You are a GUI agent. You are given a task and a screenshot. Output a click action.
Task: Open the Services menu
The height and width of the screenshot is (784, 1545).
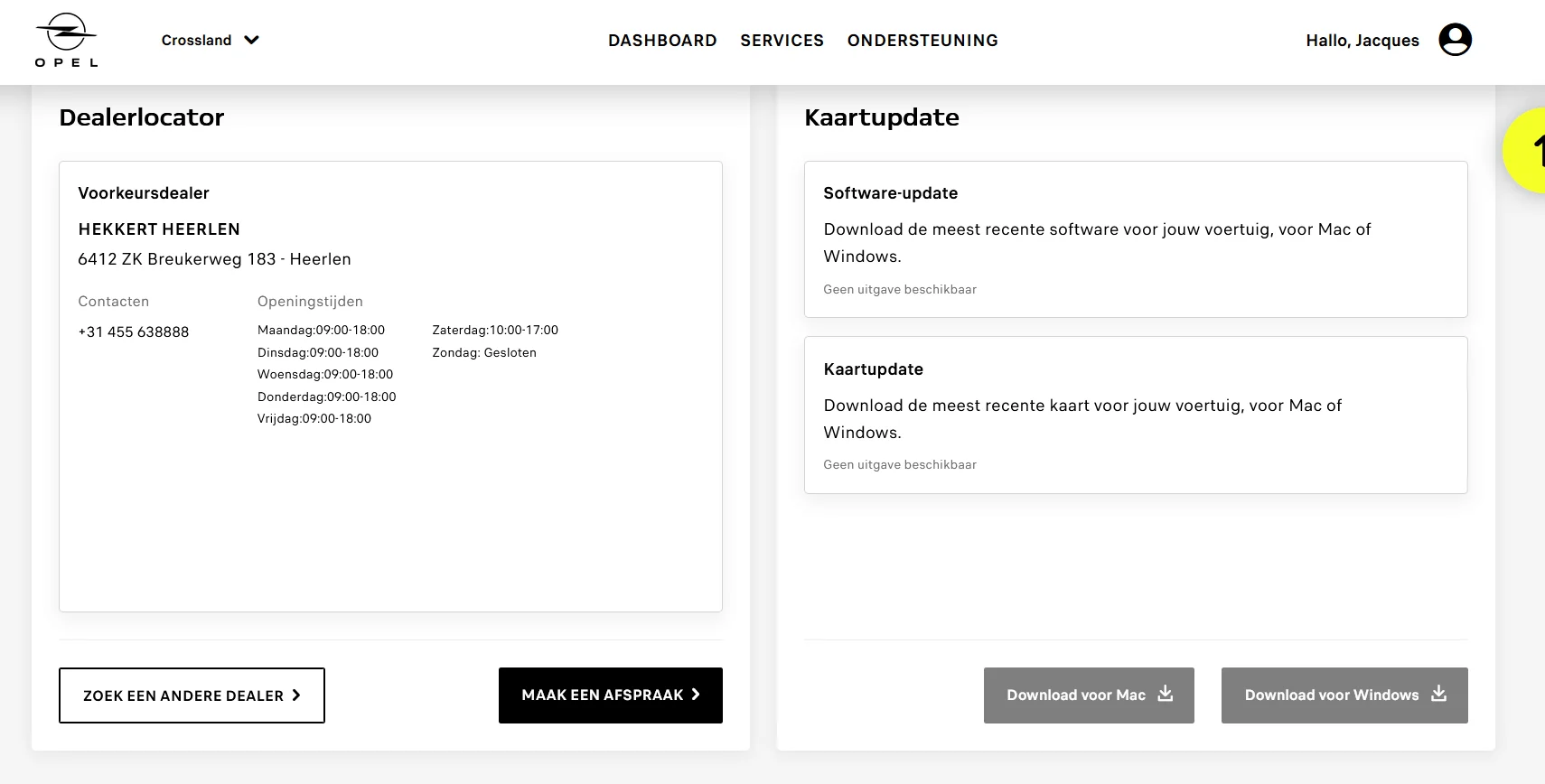coord(782,41)
